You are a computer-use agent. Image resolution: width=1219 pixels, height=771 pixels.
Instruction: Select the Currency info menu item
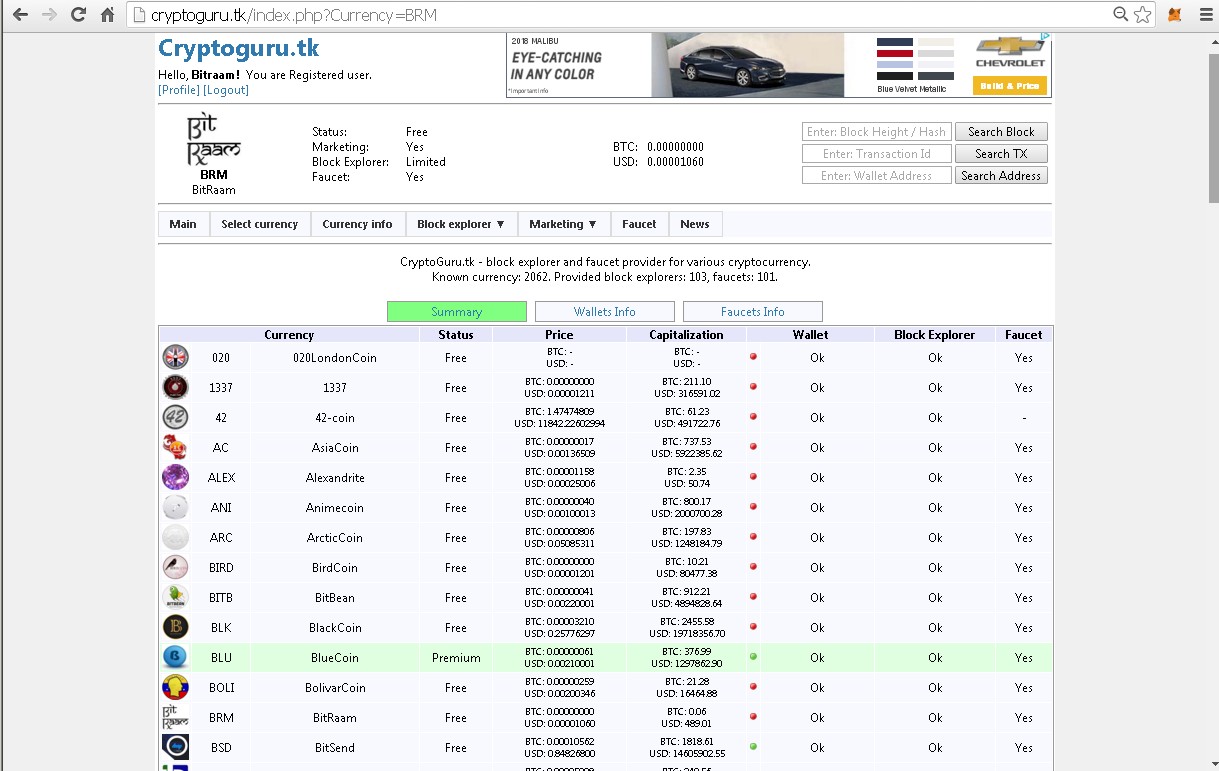tap(357, 224)
